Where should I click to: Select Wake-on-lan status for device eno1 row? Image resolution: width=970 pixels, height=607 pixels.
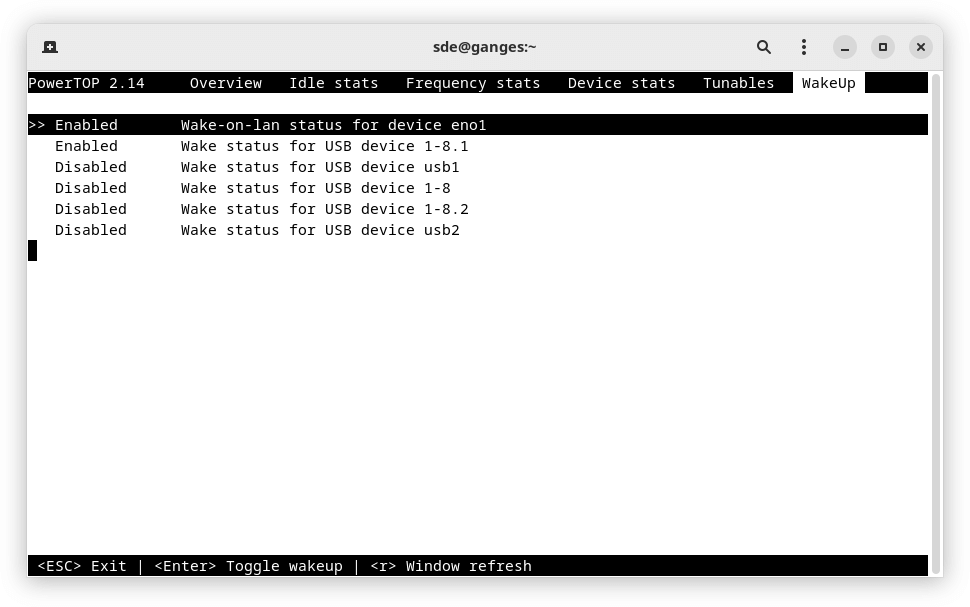pos(478,125)
